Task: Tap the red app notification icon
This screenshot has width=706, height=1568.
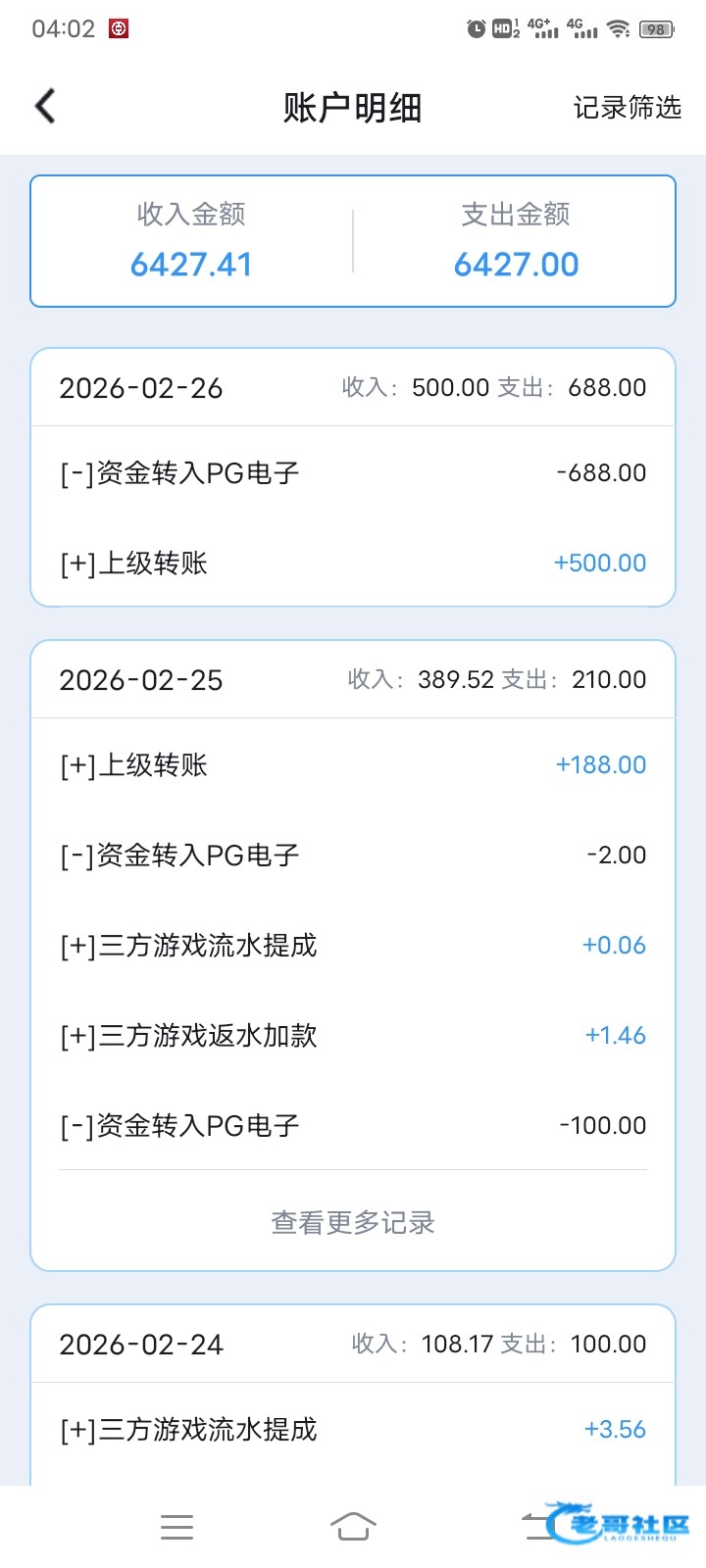Action: point(119,29)
